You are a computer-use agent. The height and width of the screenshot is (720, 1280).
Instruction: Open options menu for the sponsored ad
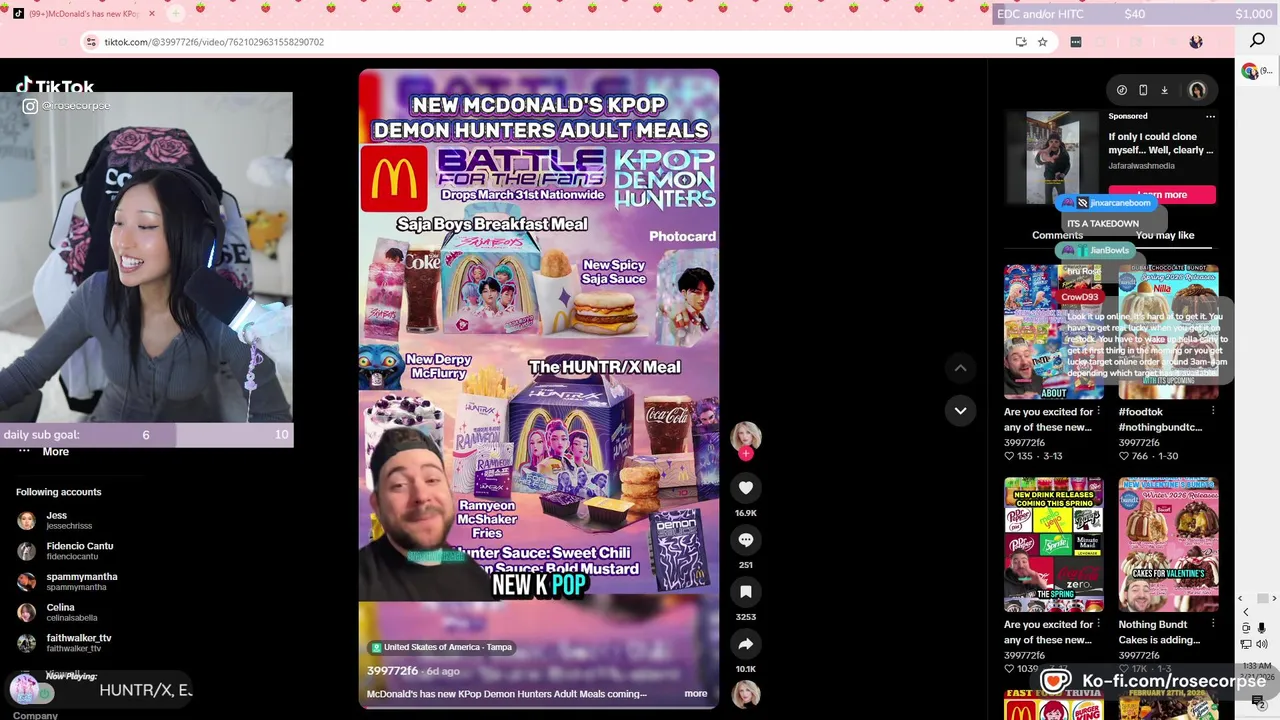(1210, 116)
